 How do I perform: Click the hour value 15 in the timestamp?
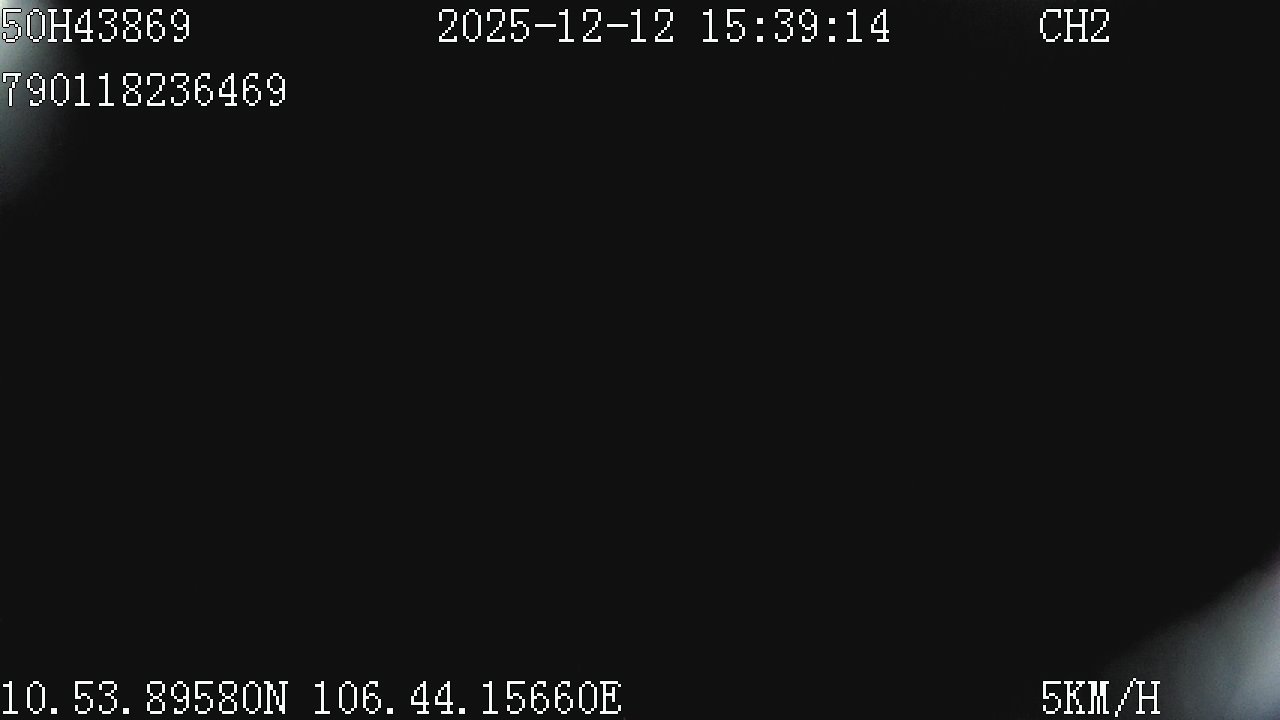point(723,27)
